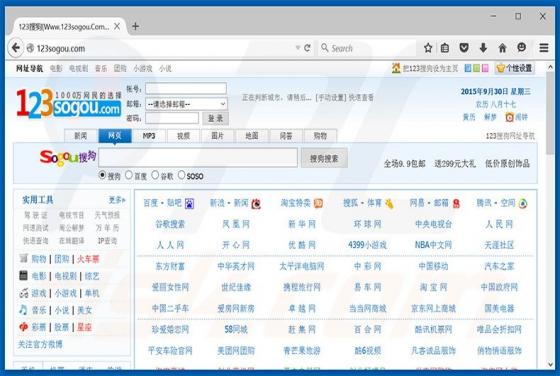The height and width of the screenshot is (376, 560).
Task: Open downloads arrow icon
Action: point(483,48)
